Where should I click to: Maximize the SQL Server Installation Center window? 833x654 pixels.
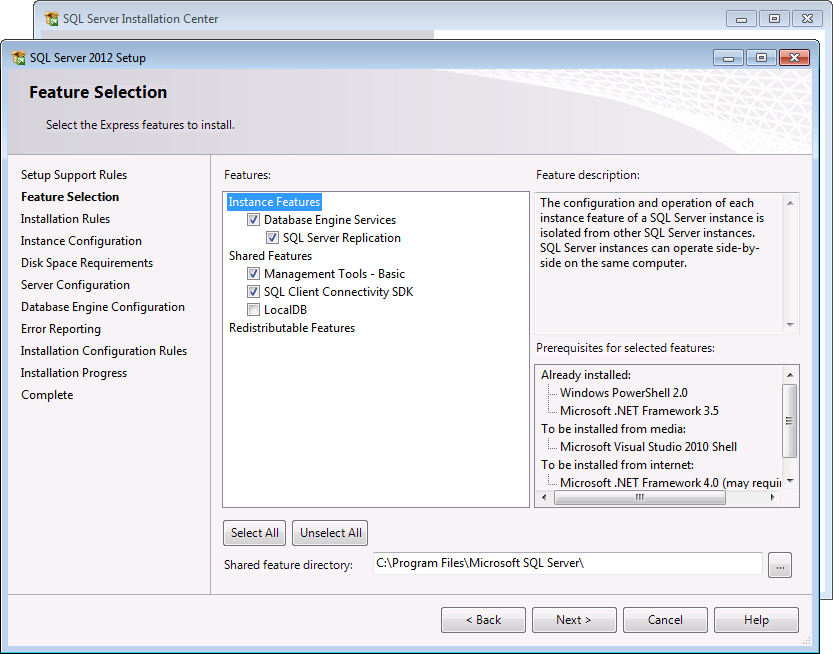[x=775, y=19]
